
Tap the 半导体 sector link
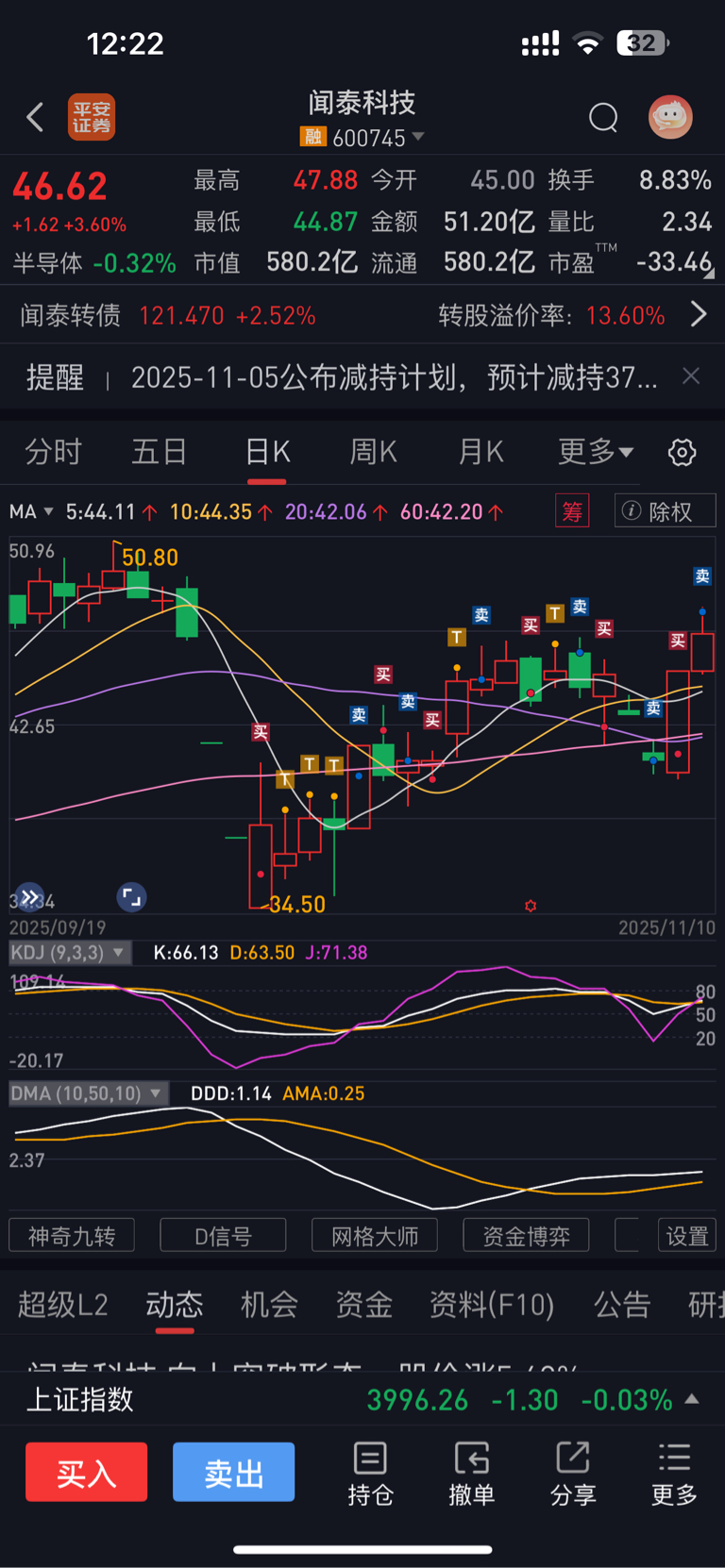pos(47,263)
